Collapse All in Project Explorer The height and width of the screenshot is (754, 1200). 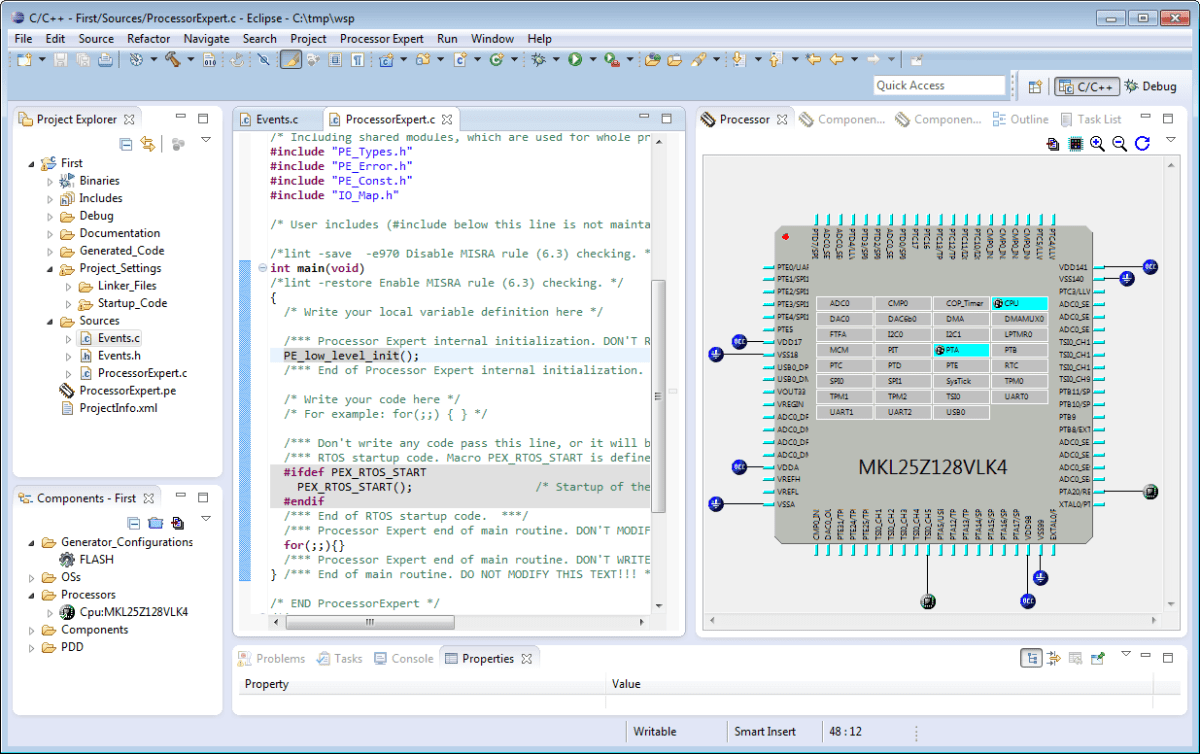point(126,144)
